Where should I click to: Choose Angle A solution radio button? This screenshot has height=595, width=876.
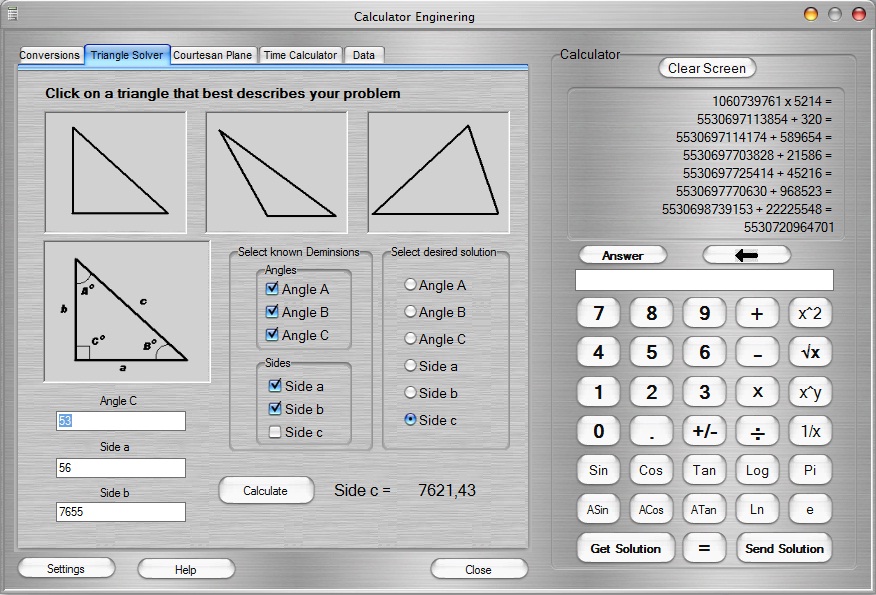(410, 285)
